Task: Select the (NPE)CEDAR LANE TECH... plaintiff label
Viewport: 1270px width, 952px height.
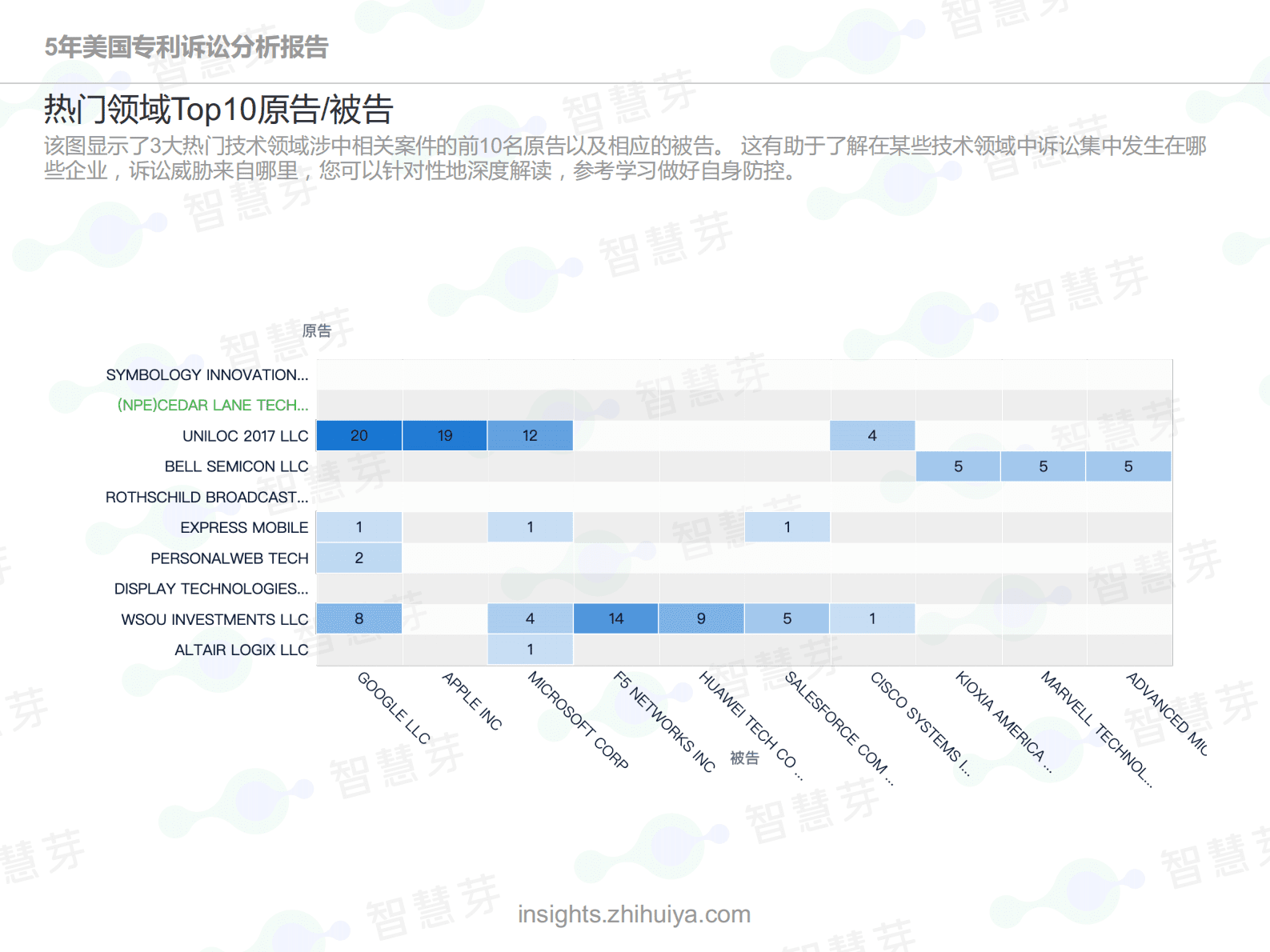Action: (x=213, y=405)
